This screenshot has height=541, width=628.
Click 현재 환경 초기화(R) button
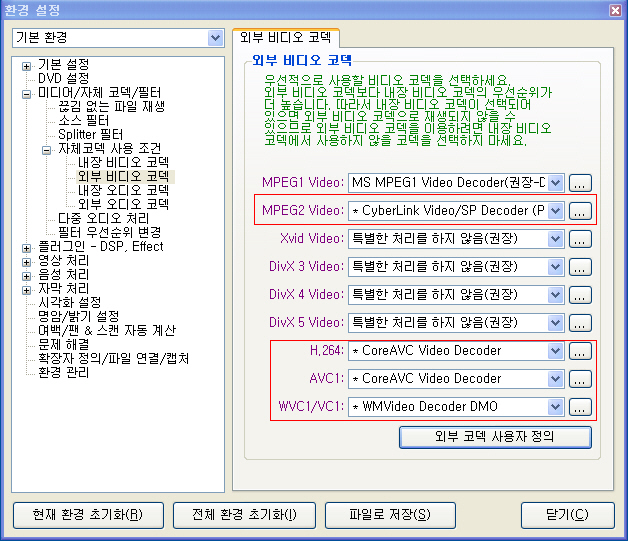tap(89, 515)
